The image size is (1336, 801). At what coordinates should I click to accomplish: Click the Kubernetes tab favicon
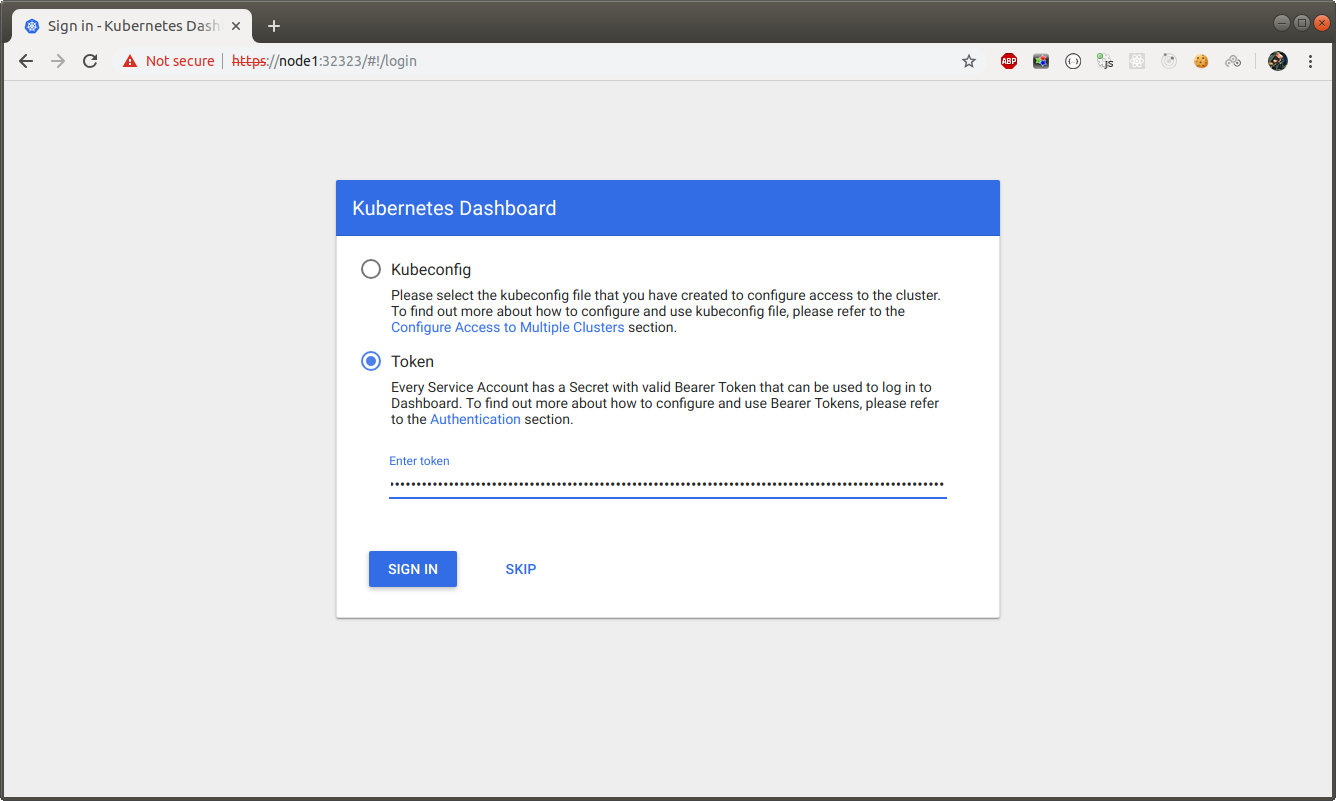(32, 26)
